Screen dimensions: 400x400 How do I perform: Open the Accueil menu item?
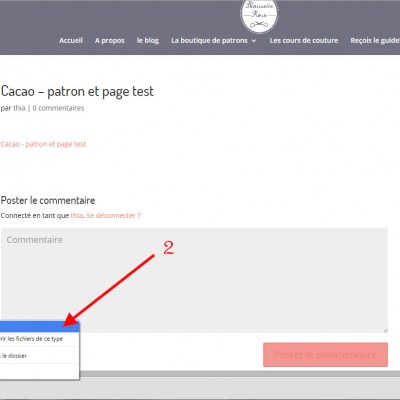[71, 40]
